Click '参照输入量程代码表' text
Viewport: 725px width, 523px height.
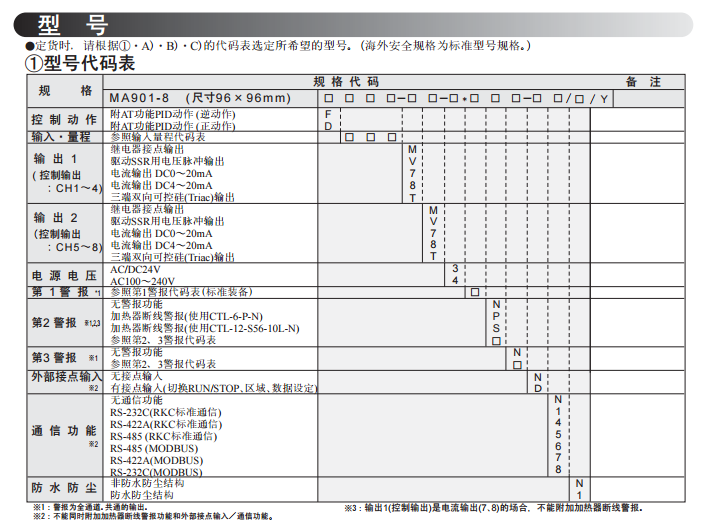coord(158,137)
